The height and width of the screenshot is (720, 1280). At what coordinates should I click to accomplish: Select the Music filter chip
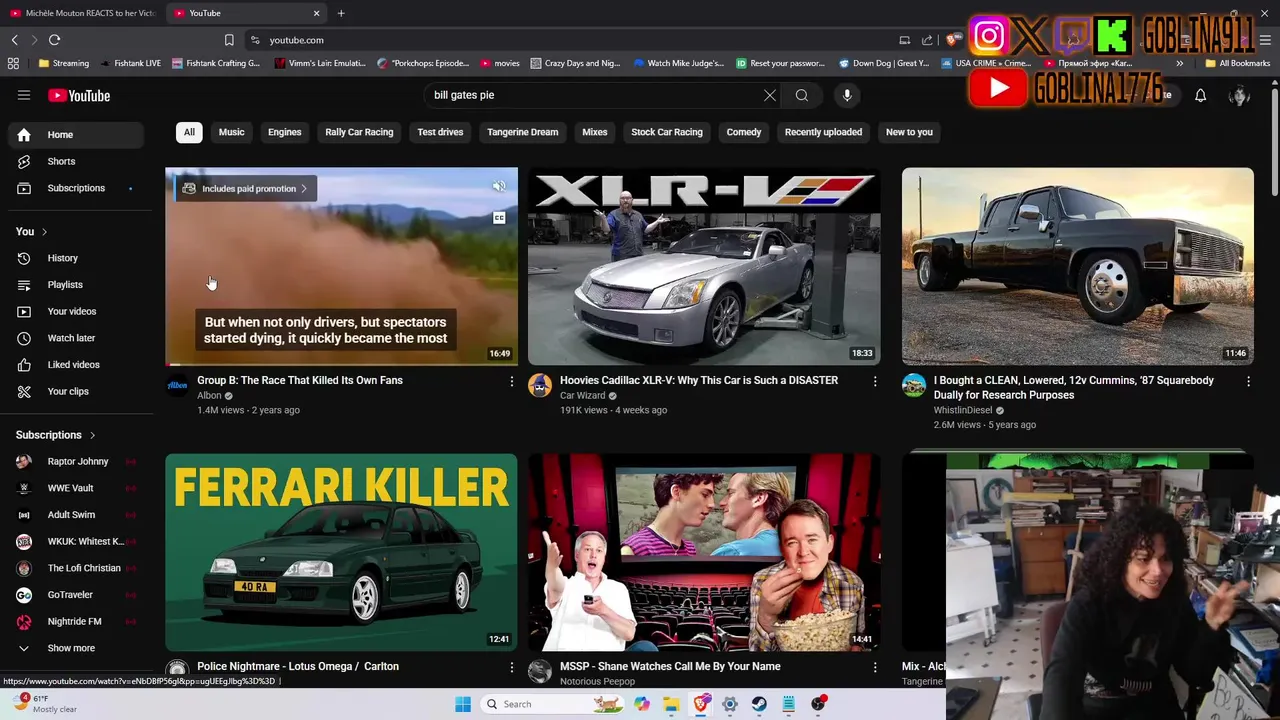pos(231,132)
